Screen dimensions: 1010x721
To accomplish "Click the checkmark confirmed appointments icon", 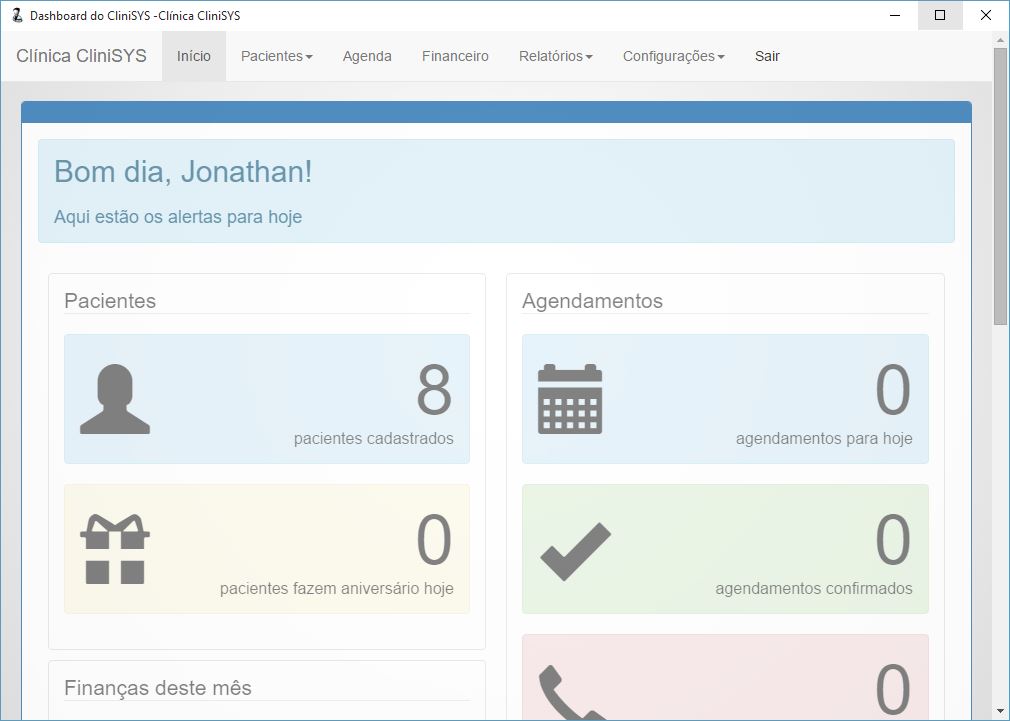I will click(575, 551).
